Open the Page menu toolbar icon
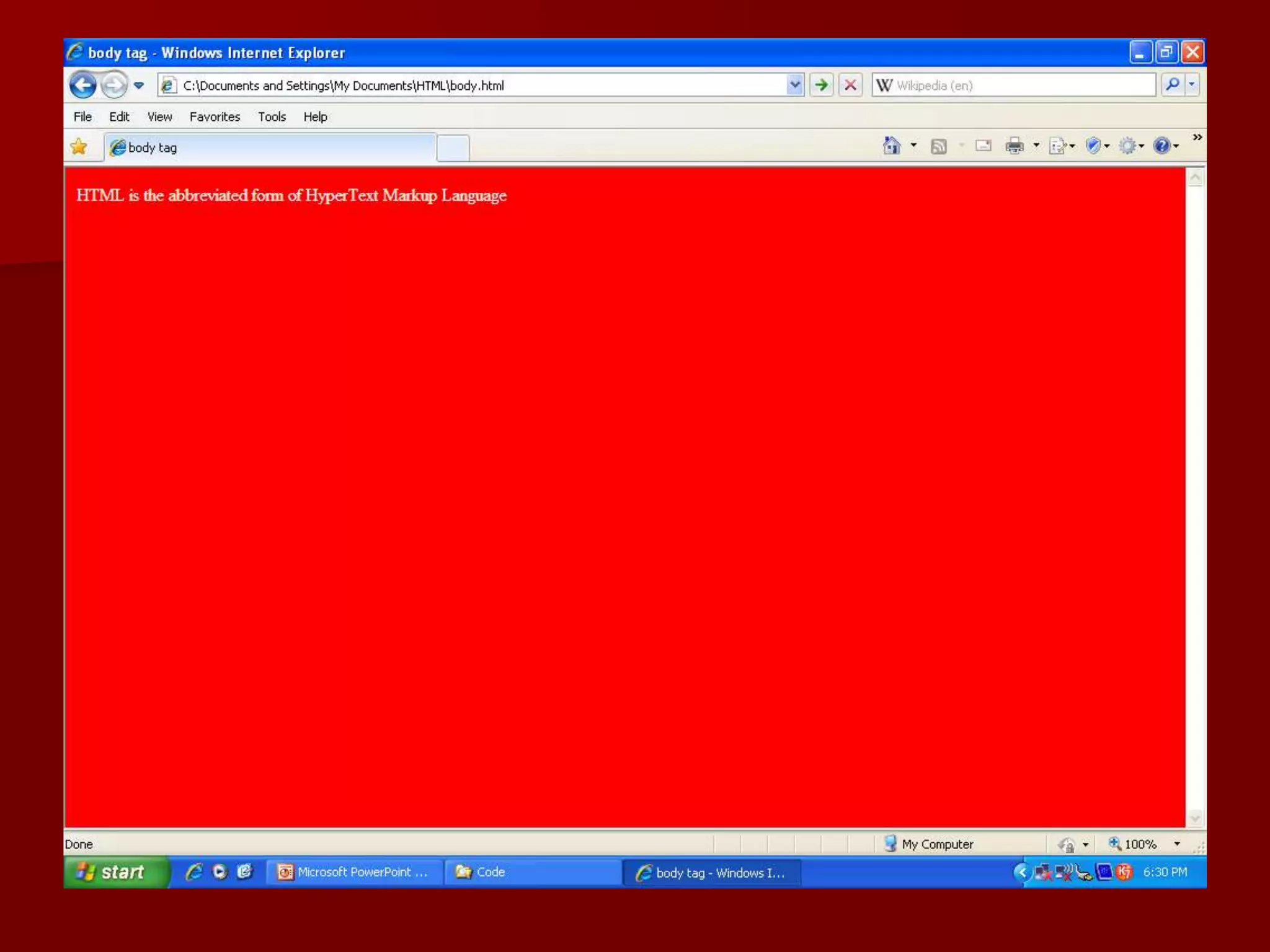 (1062, 146)
